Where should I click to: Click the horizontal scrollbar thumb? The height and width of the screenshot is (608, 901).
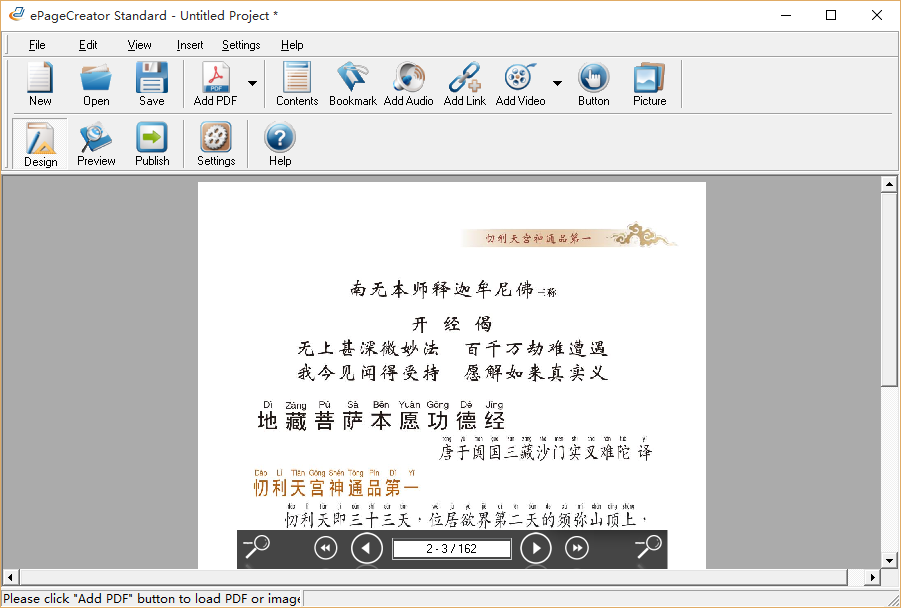coord(433,577)
